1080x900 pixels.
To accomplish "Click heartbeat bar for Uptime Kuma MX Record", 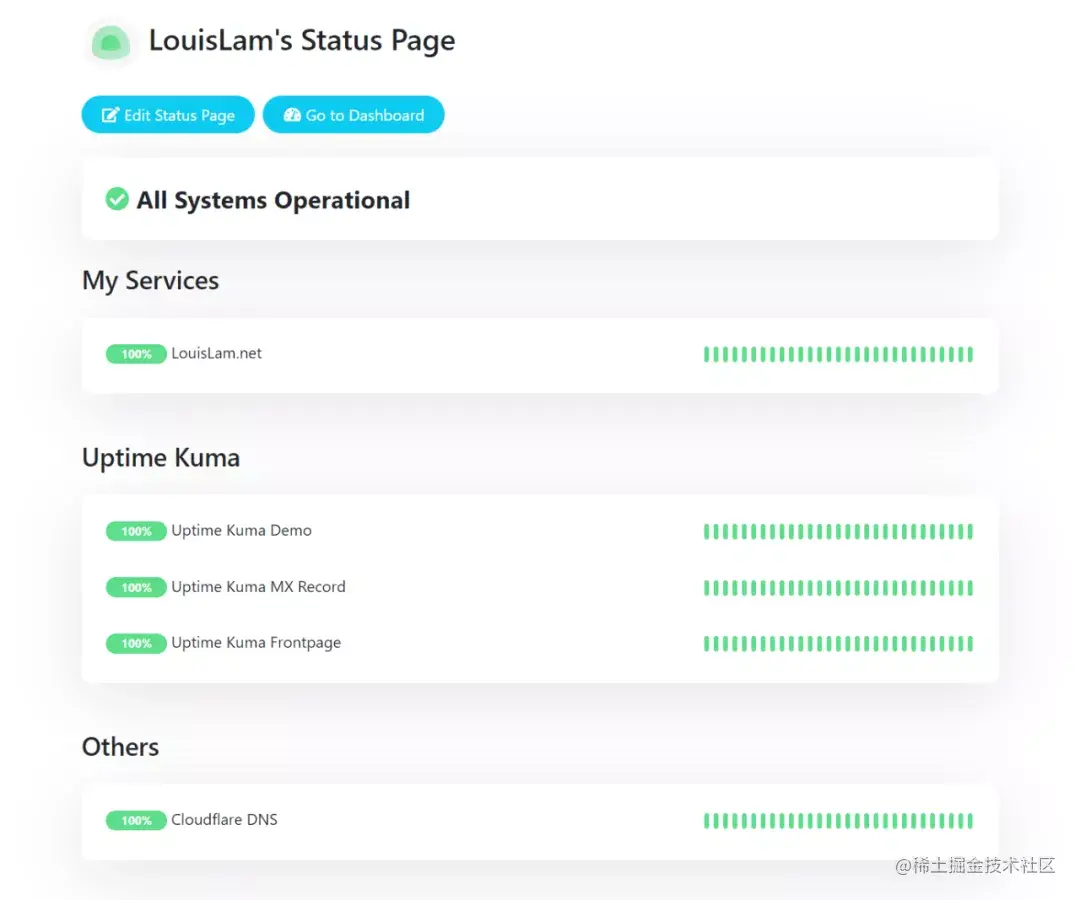I will [x=838, y=587].
